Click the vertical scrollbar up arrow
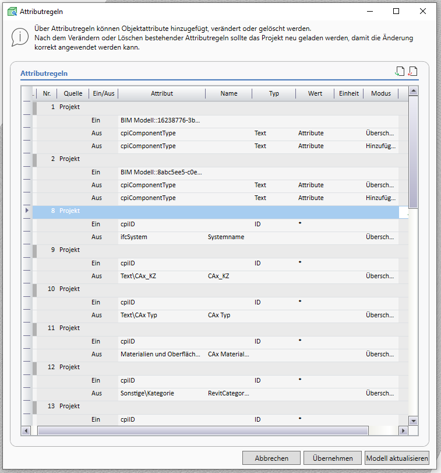Image resolution: width=441 pixels, height=473 pixels. 413,91
